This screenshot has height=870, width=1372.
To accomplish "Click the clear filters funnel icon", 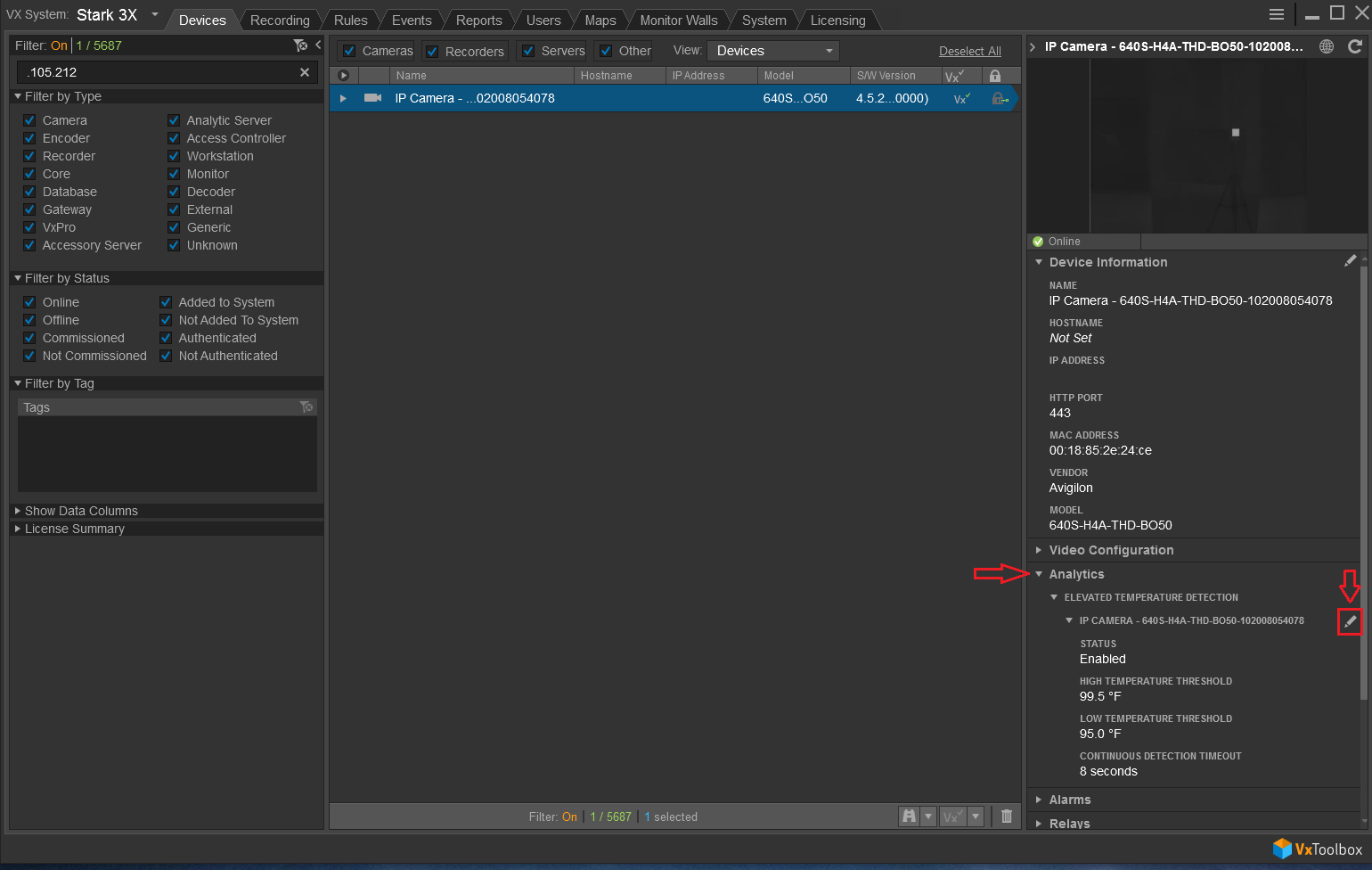I will pos(300,45).
